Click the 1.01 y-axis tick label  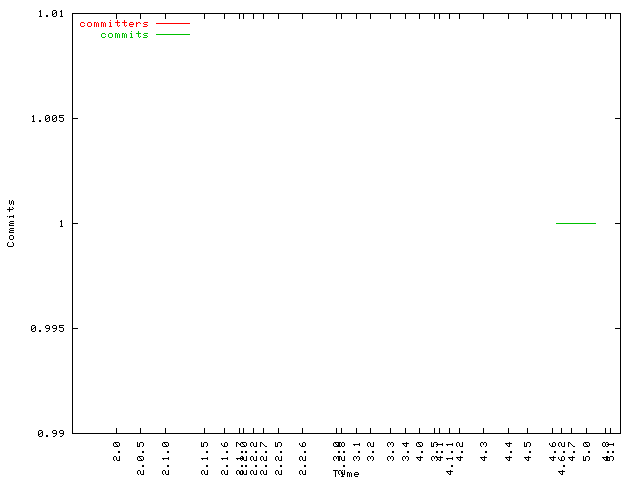tap(50, 14)
